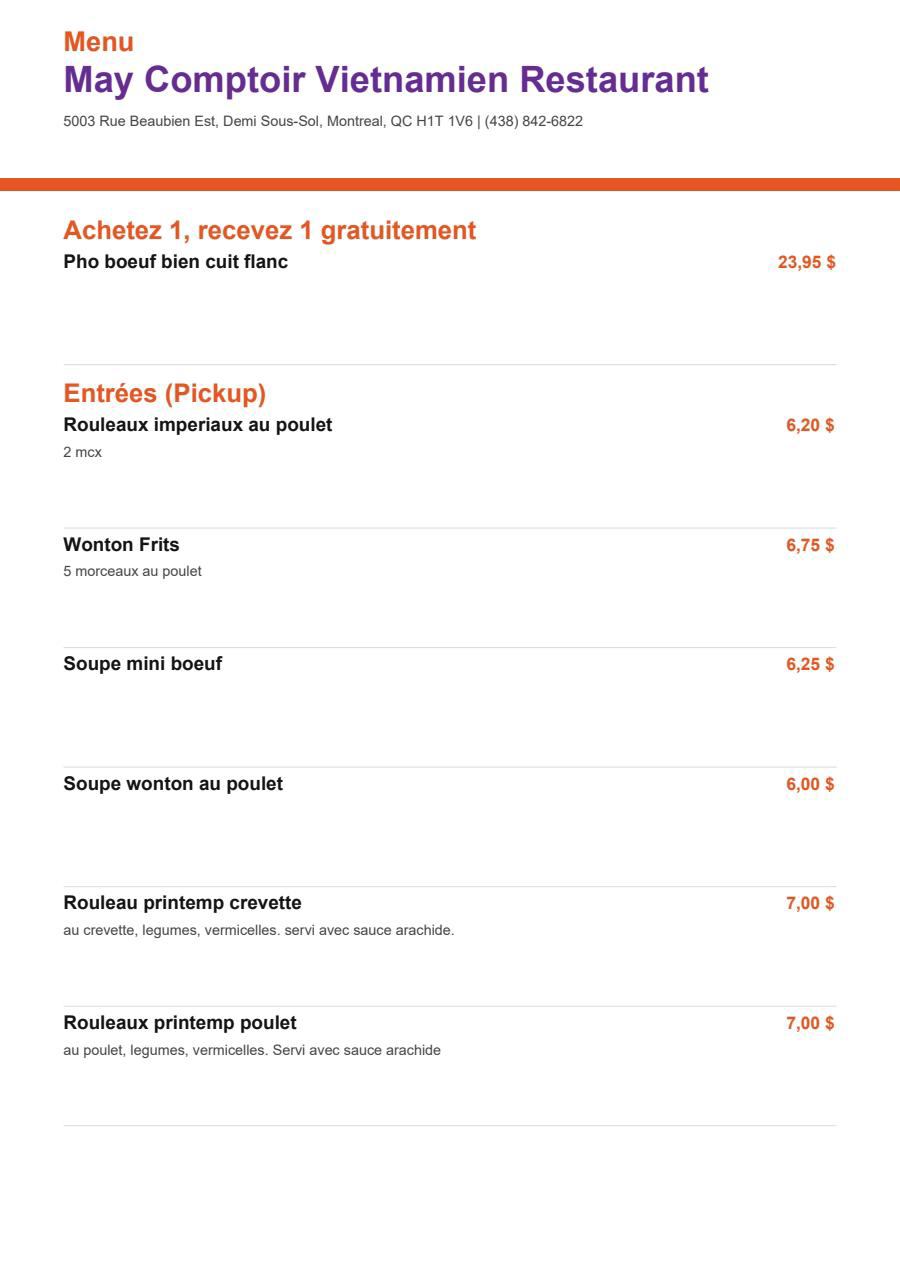Click the 5 morceaux au poulet description

pos(133,572)
